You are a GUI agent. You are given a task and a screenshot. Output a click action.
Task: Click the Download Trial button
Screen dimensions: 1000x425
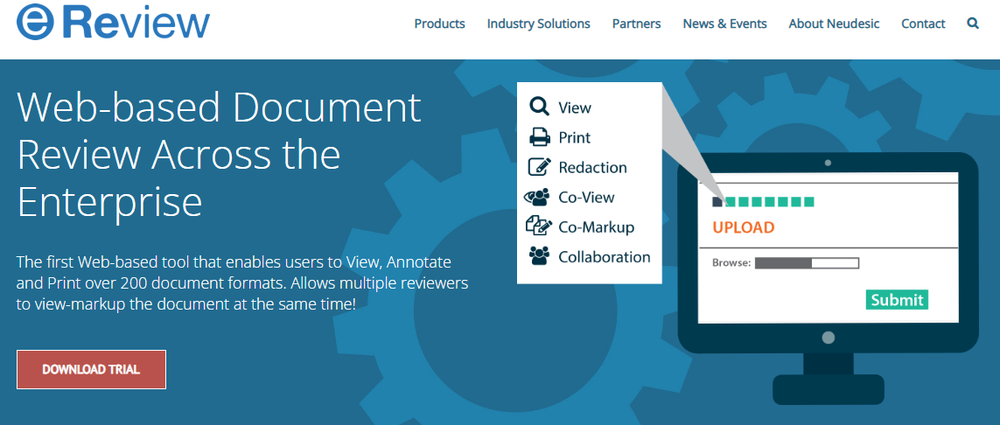[x=91, y=369]
